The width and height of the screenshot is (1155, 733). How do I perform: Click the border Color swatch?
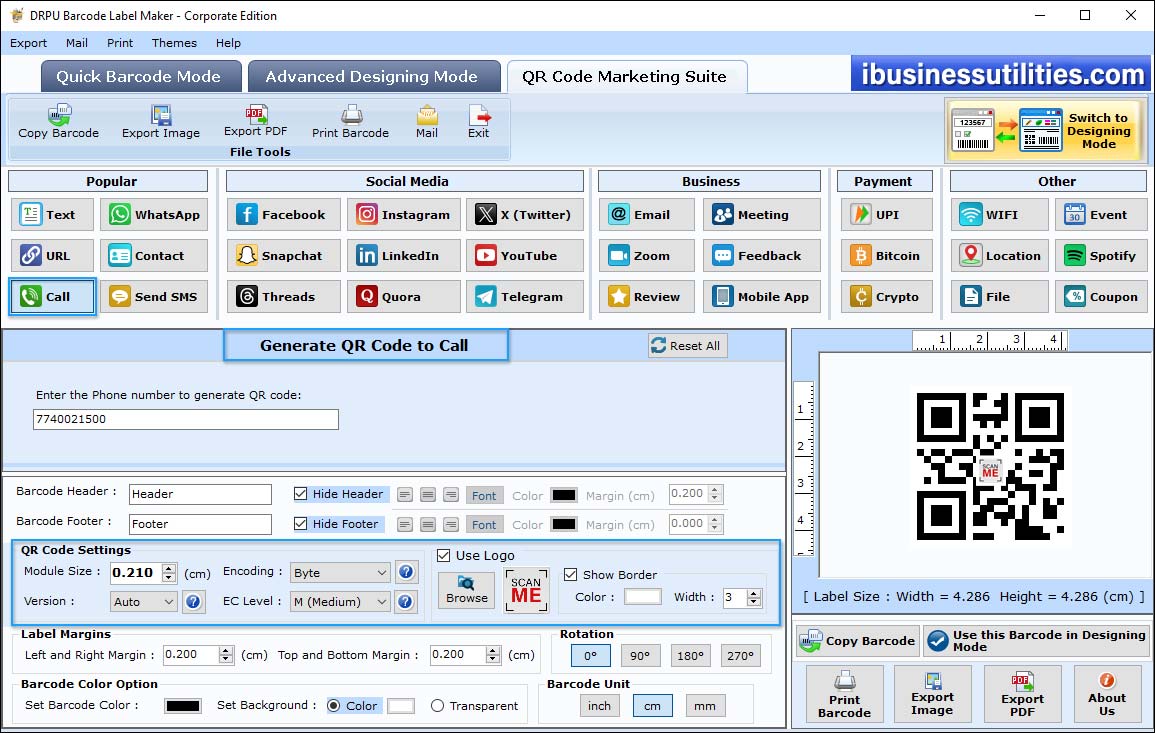(x=642, y=597)
